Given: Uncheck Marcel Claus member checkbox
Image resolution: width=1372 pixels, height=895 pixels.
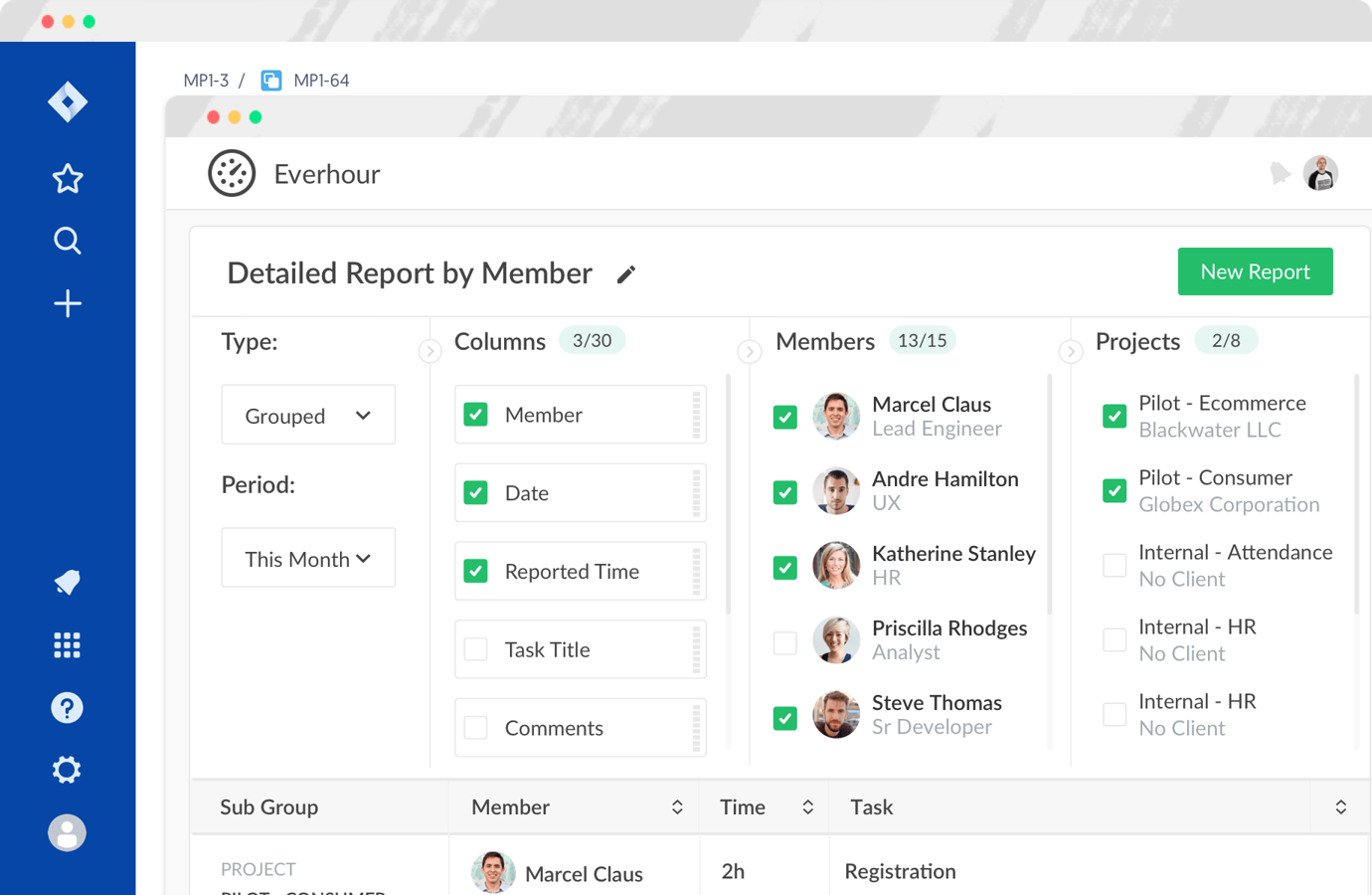Looking at the screenshot, I should tap(785, 418).
